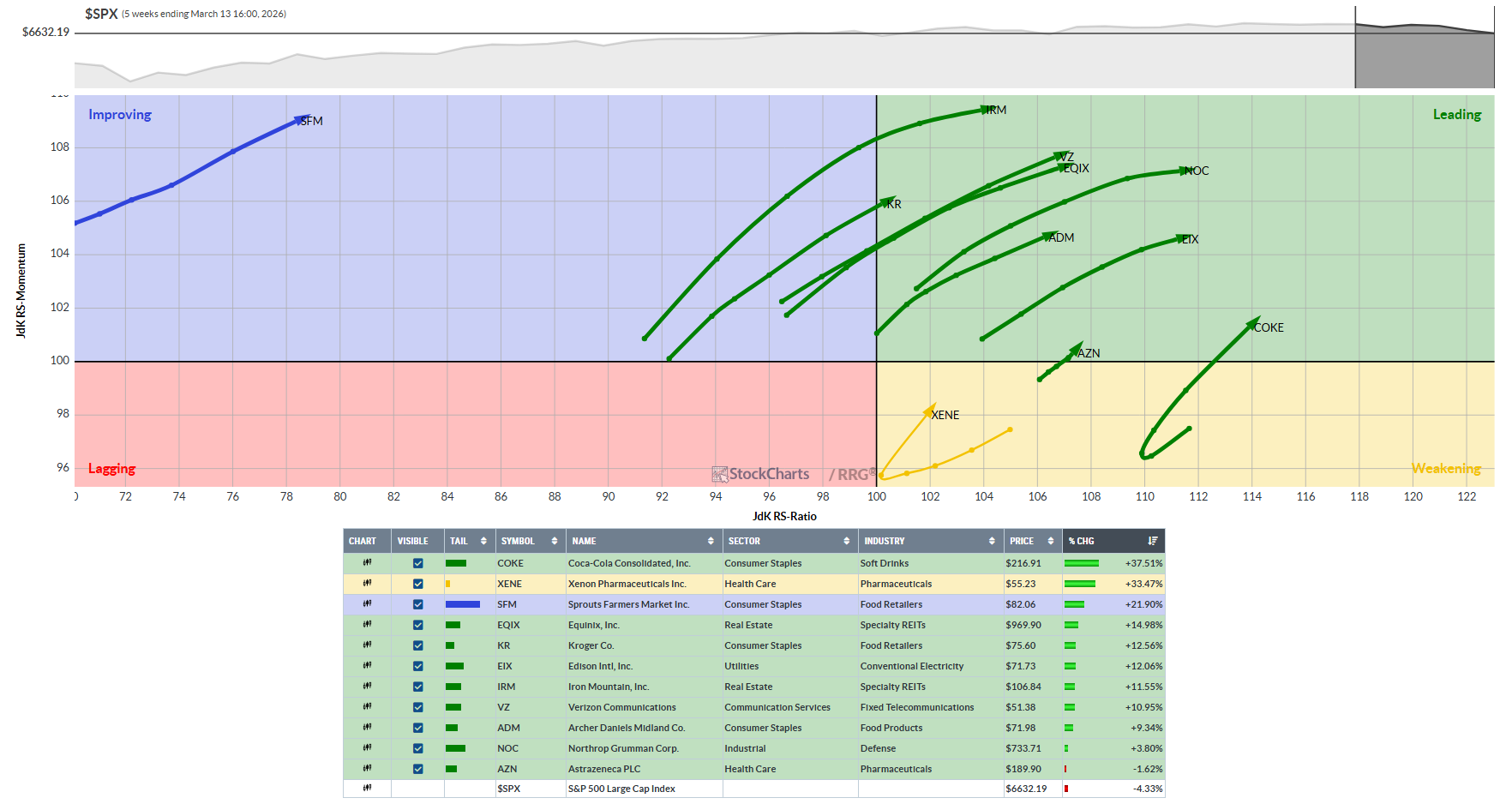Hide ADM using its visible checkbox
The width and height of the screenshot is (1512, 810).
coord(418,728)
